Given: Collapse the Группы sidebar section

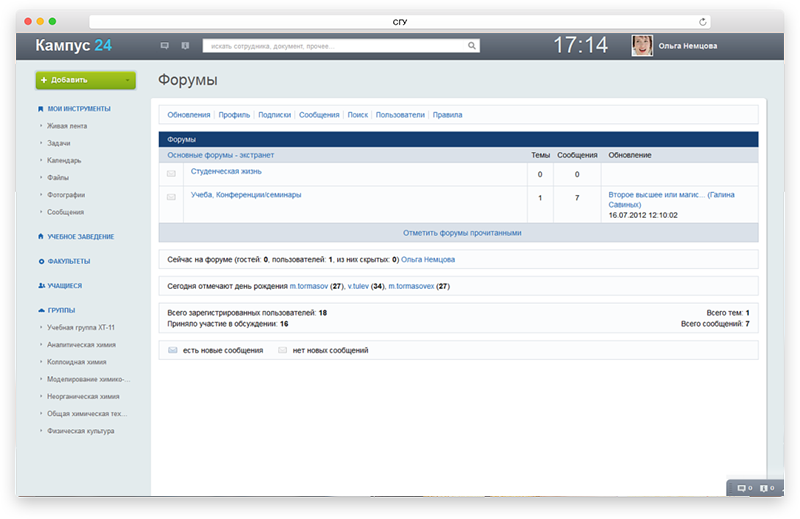Looking at the screenshot, I should tap(41, 310).
